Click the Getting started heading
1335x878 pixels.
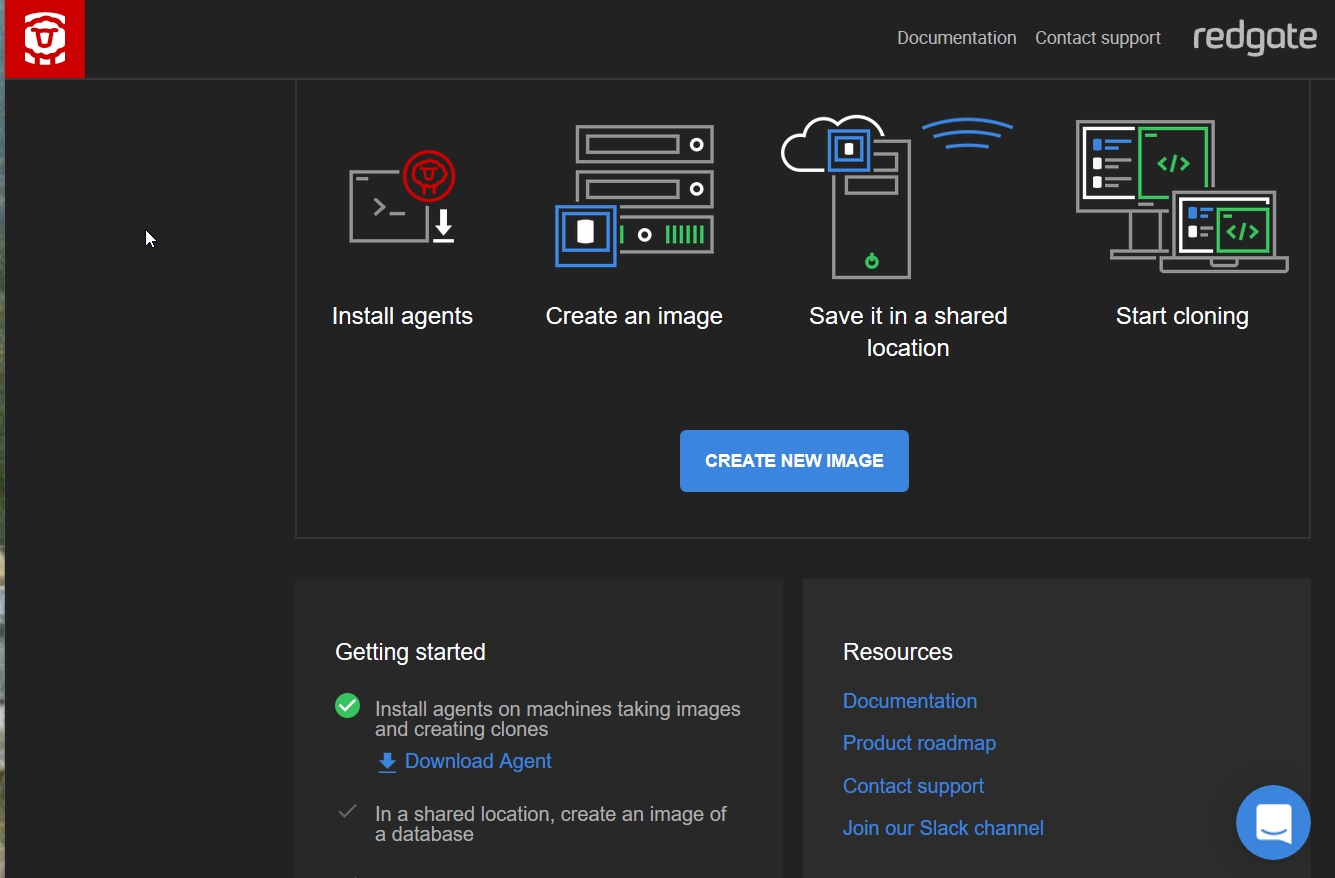(410, 652)
